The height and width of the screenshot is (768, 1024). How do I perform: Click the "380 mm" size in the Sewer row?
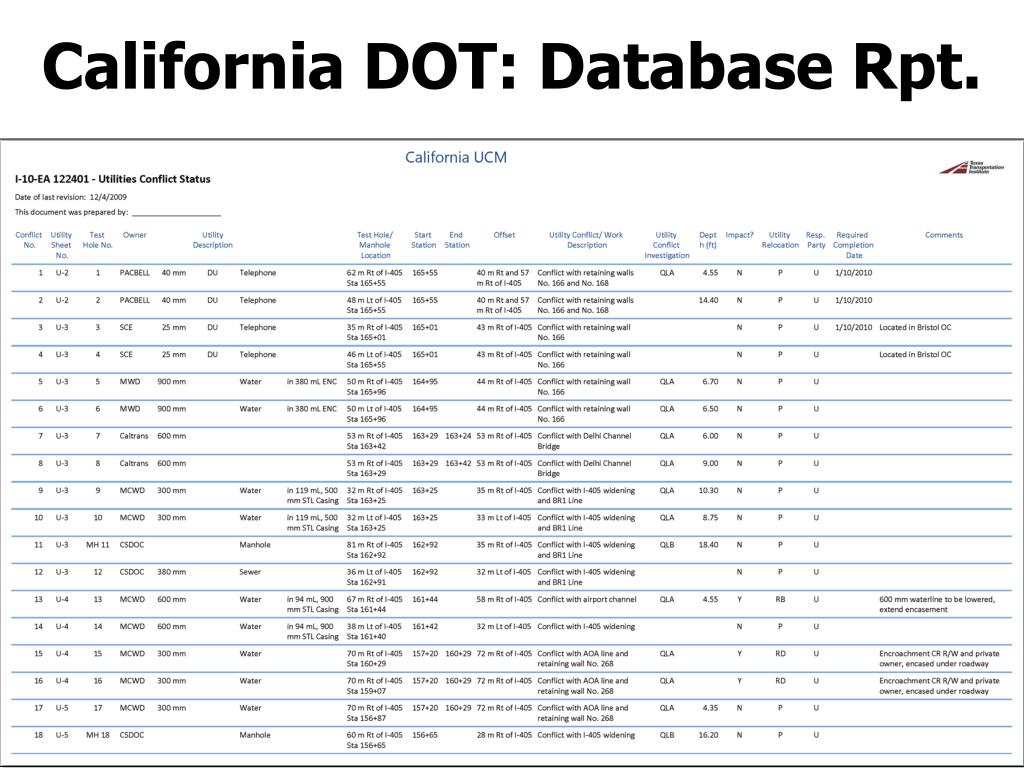tap(171, 572)
